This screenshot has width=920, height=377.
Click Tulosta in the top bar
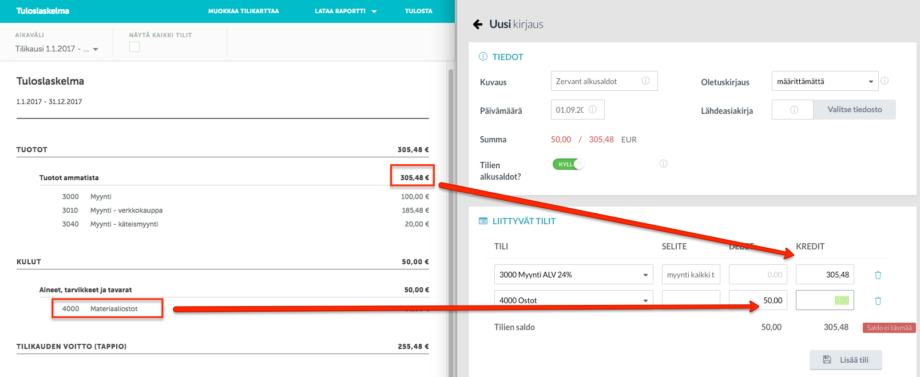coord(419,11)
